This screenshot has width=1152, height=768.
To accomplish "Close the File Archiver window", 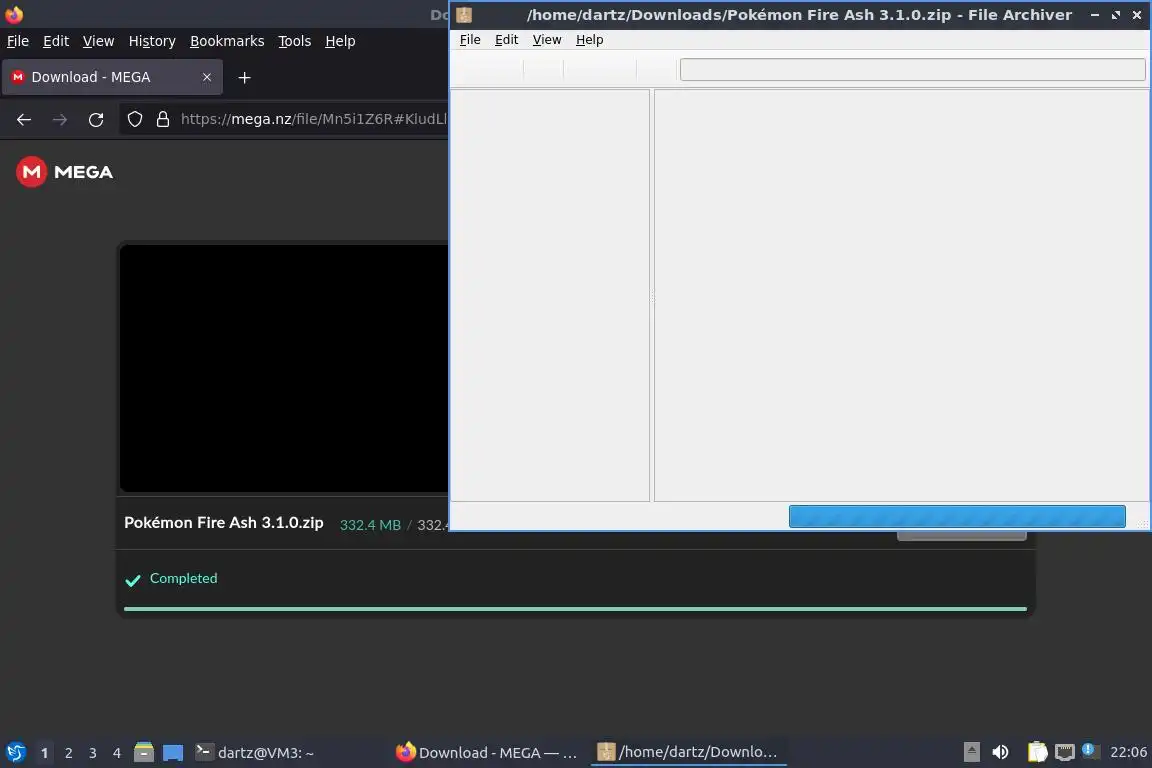I will pyautogui.click(x=1137, y=15).
